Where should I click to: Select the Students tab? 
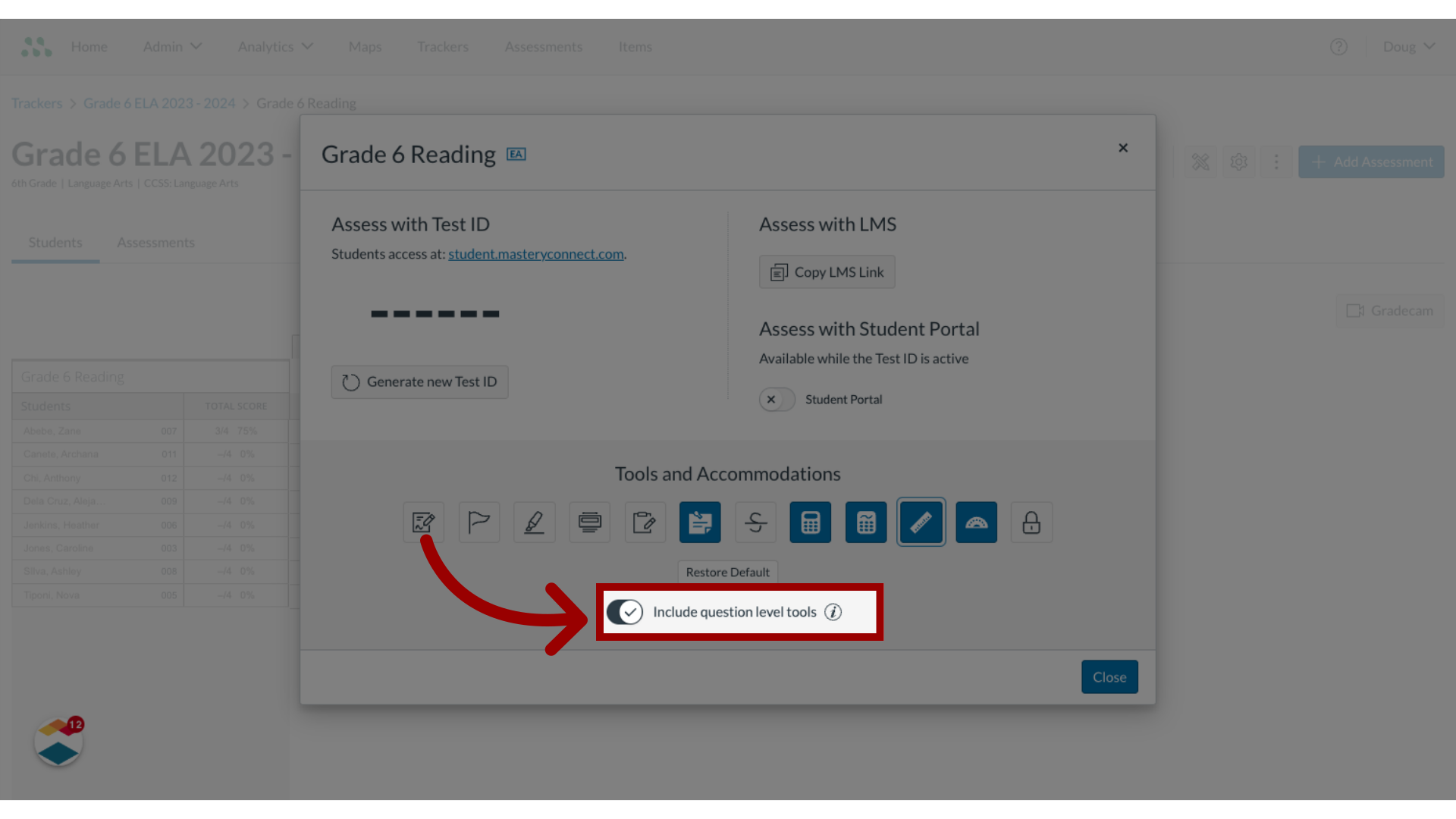pyautogui.click(x=55, y=242)
